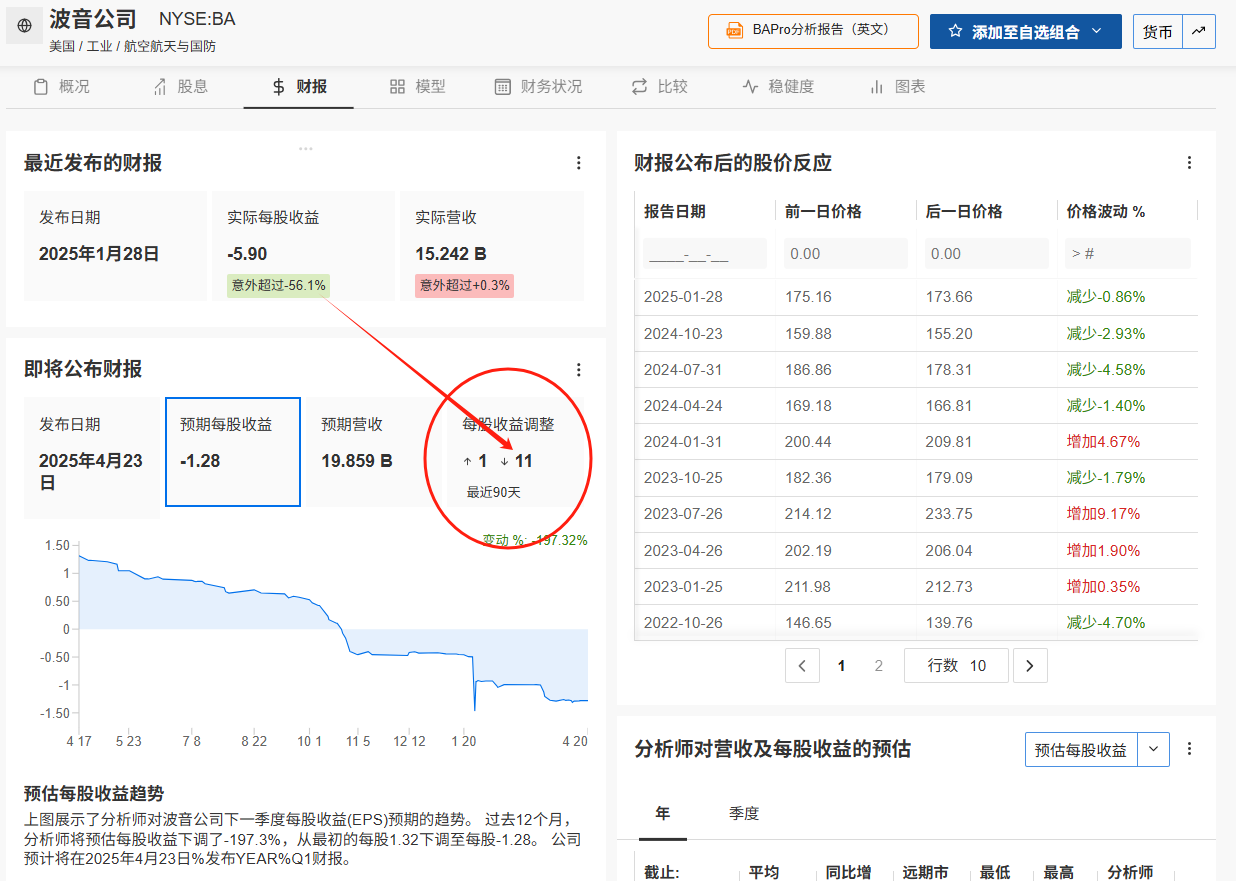Go to the next table page arrow
1236x881 pixels.
[x=1030, y=665]
